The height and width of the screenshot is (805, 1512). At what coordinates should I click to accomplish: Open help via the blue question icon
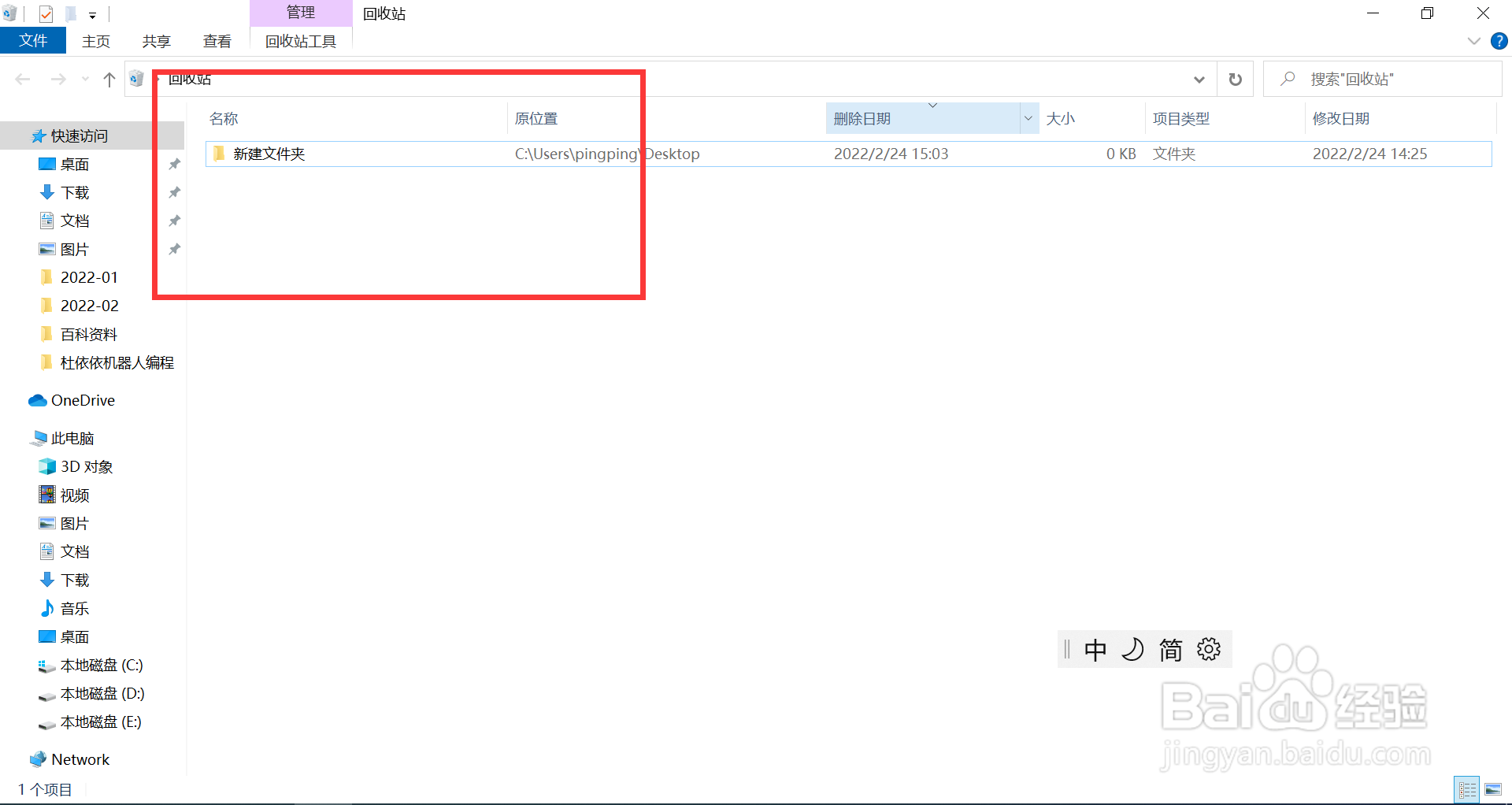pyautogui.click(x=1499, y=41)
